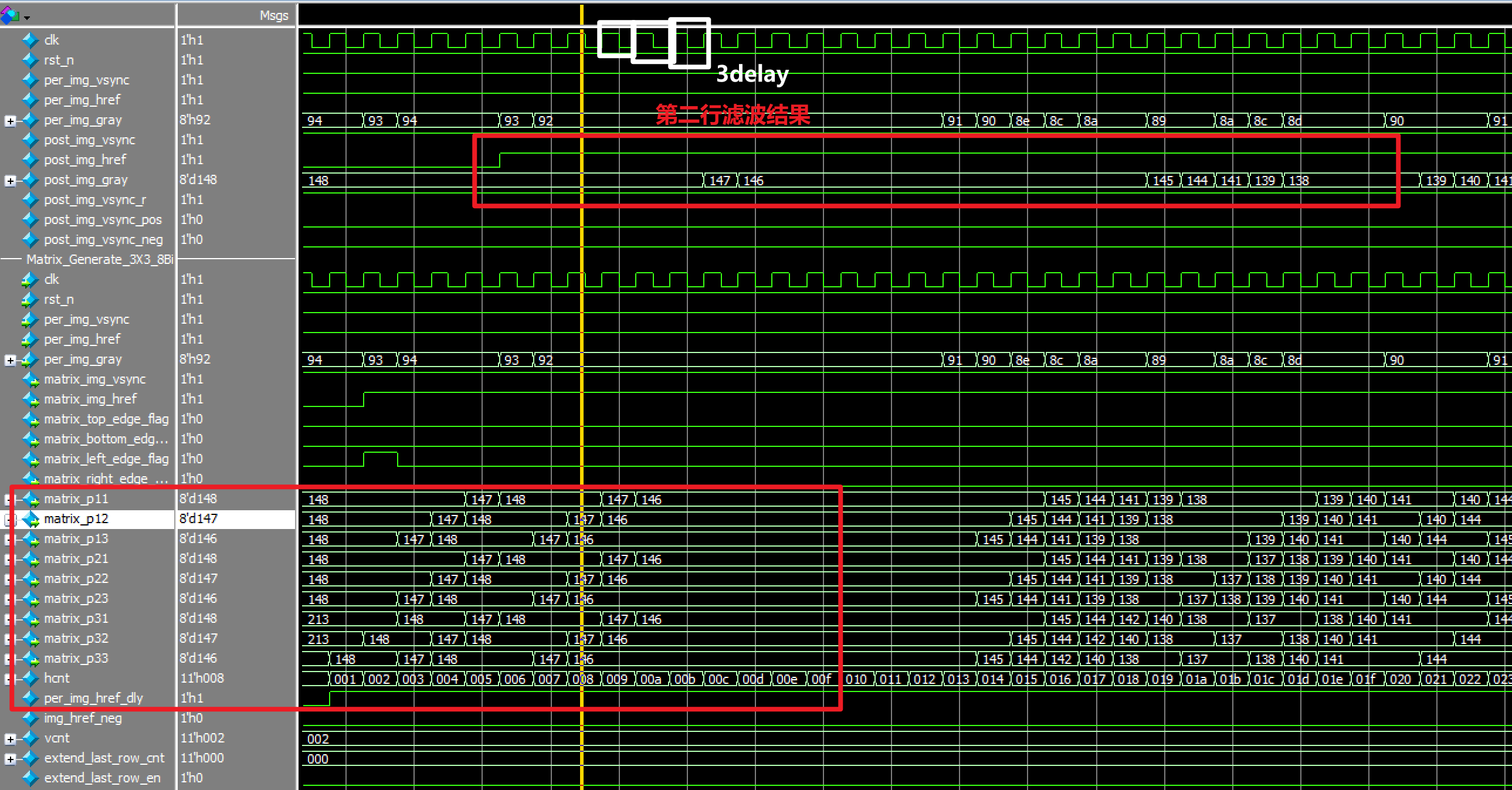This screenshot has width=1512, height=790.
Task: Expand the matrix_p12 signal
Action: pos(9,520)
